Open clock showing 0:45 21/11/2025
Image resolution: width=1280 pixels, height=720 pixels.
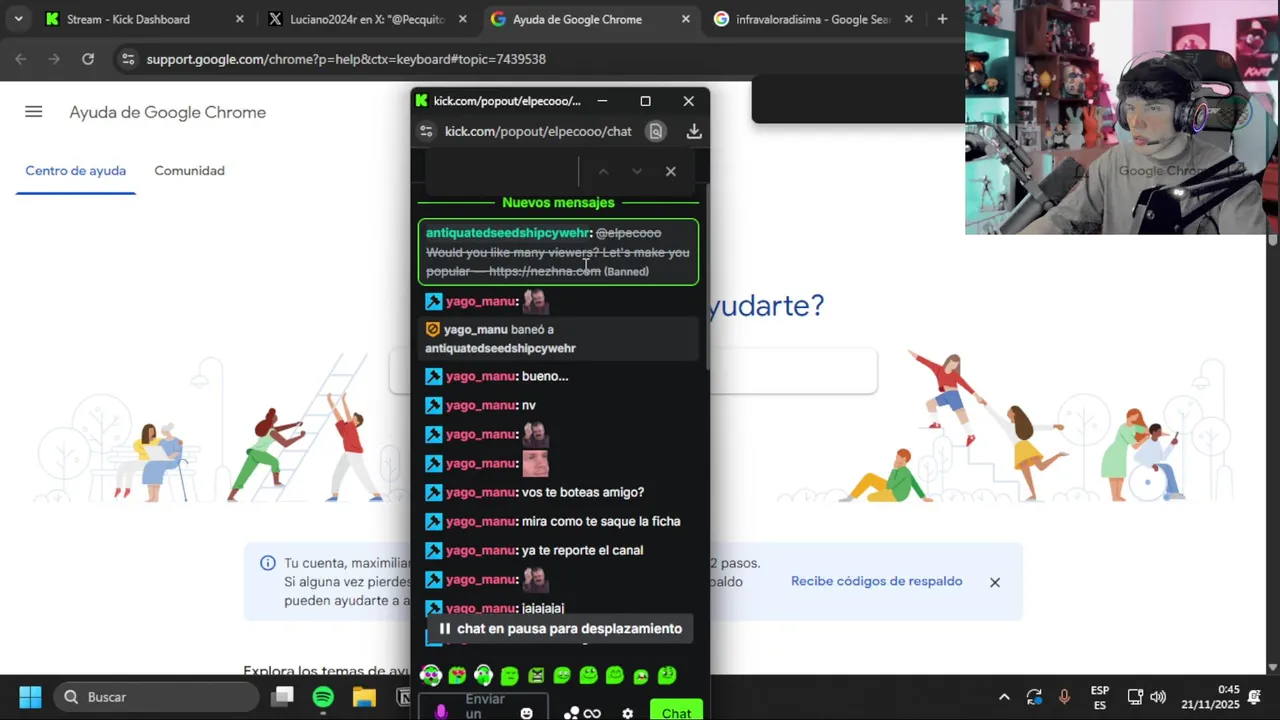coord(1210,697)
